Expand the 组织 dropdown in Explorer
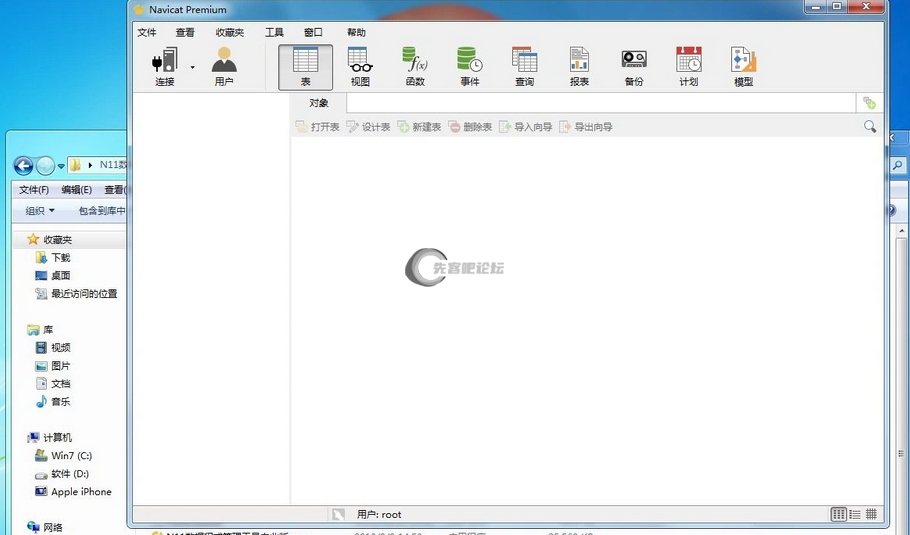Screen dimensions: 910x535 (x=40, y=211)
